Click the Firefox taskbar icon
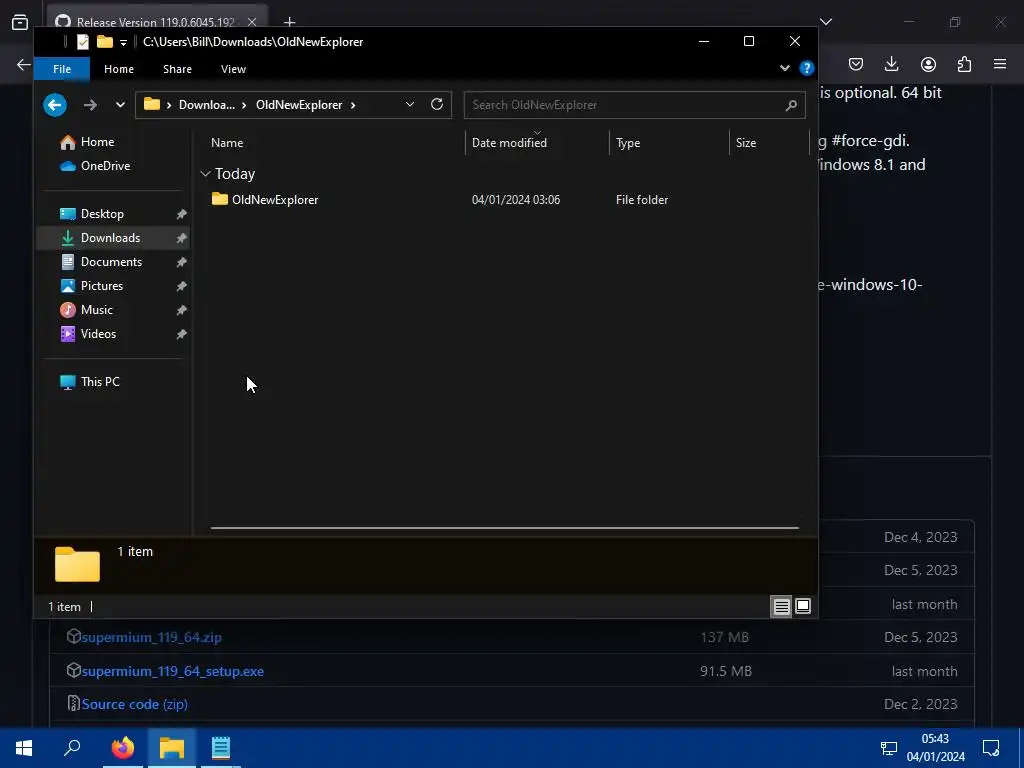Screen dimensions: 1024x768 coord(122,748)
